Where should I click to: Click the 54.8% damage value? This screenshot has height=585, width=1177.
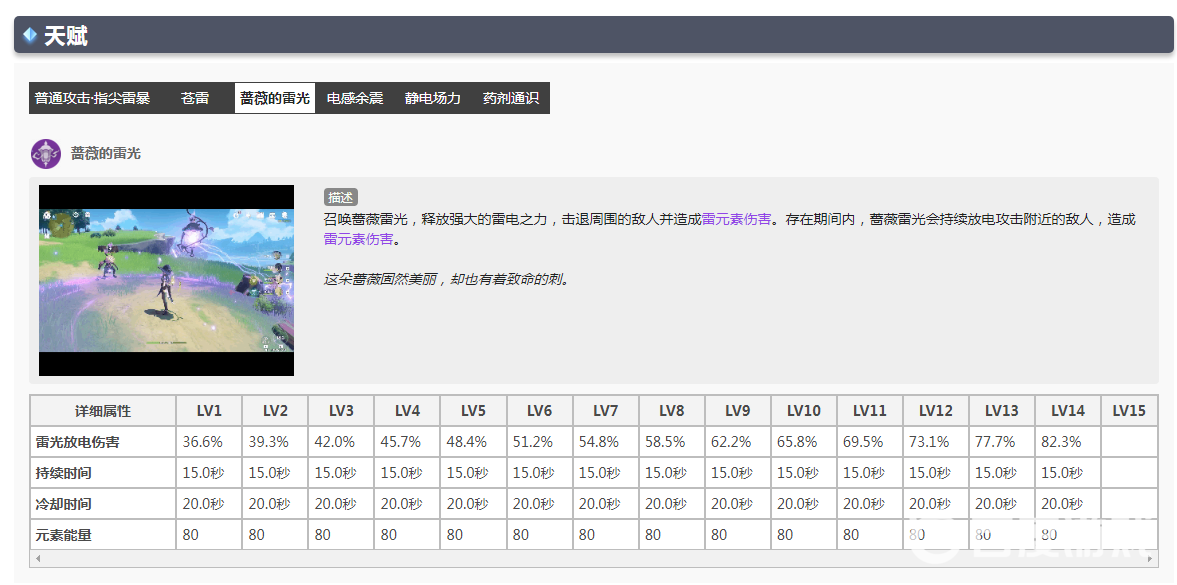click(x=599, y=442)
